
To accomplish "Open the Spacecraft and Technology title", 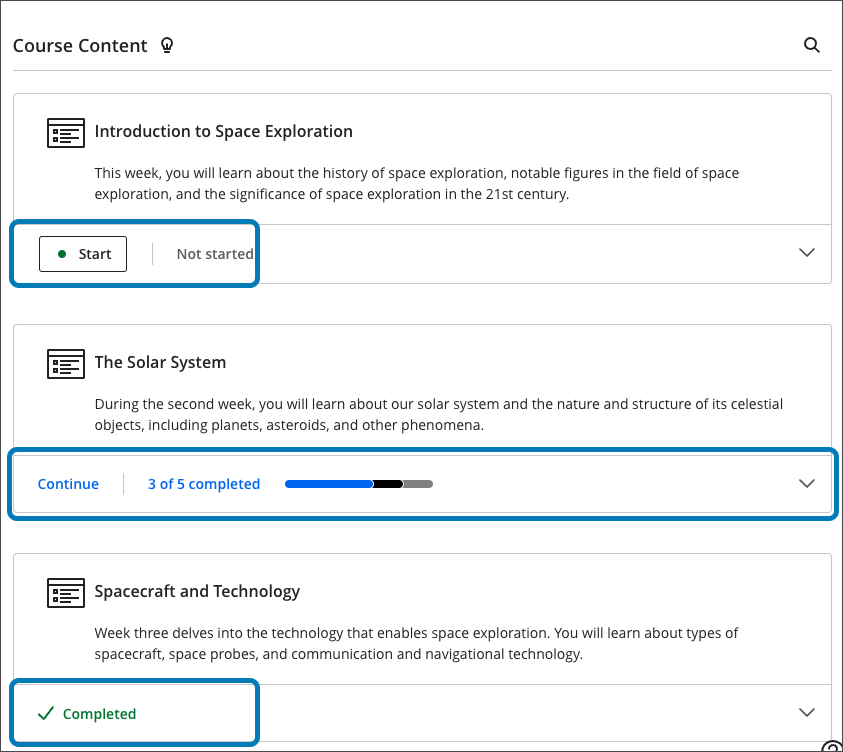I will 197,591.
